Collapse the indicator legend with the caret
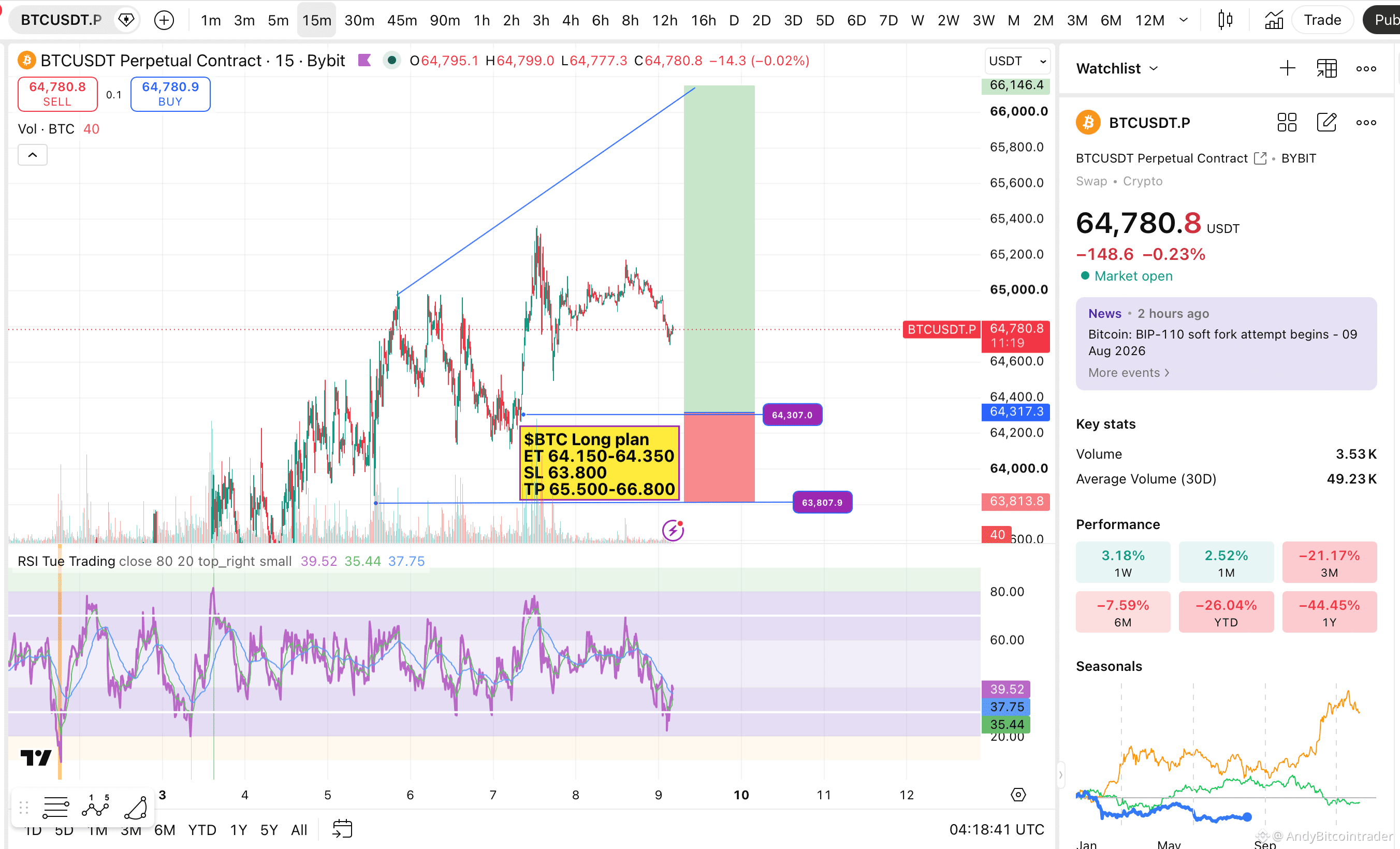1400x849 pixels. 33,155
